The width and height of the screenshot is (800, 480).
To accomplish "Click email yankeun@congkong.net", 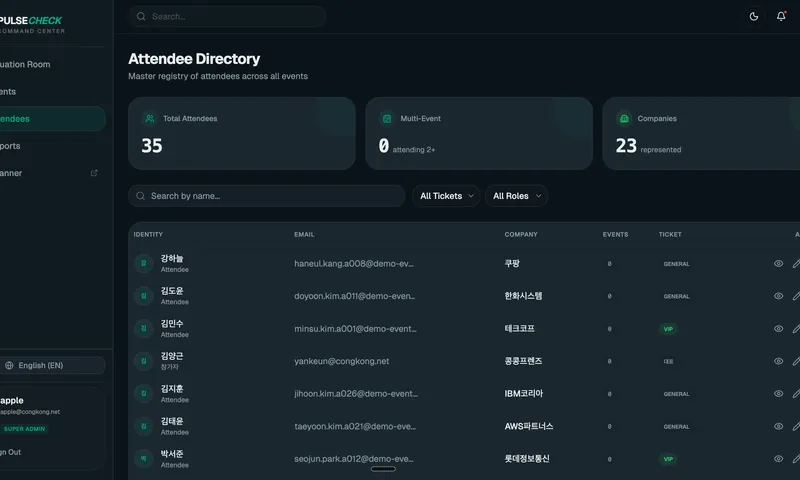I will [x=341, y=361].
